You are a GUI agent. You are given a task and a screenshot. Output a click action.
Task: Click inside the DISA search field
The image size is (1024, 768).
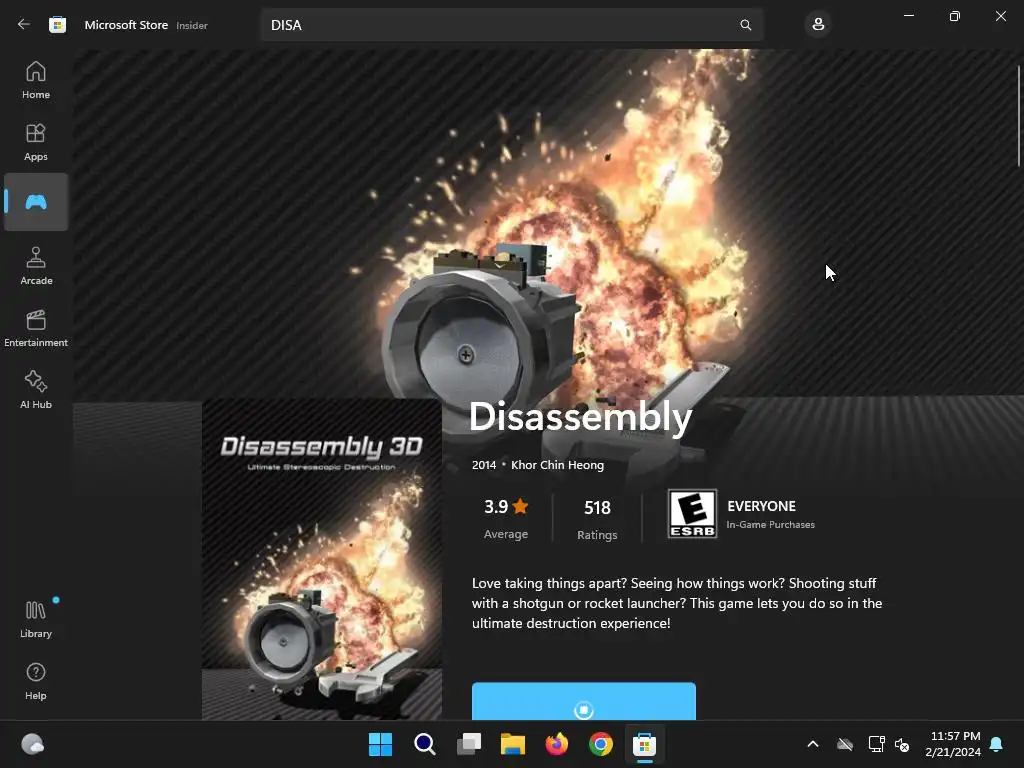tap(512, 25)
